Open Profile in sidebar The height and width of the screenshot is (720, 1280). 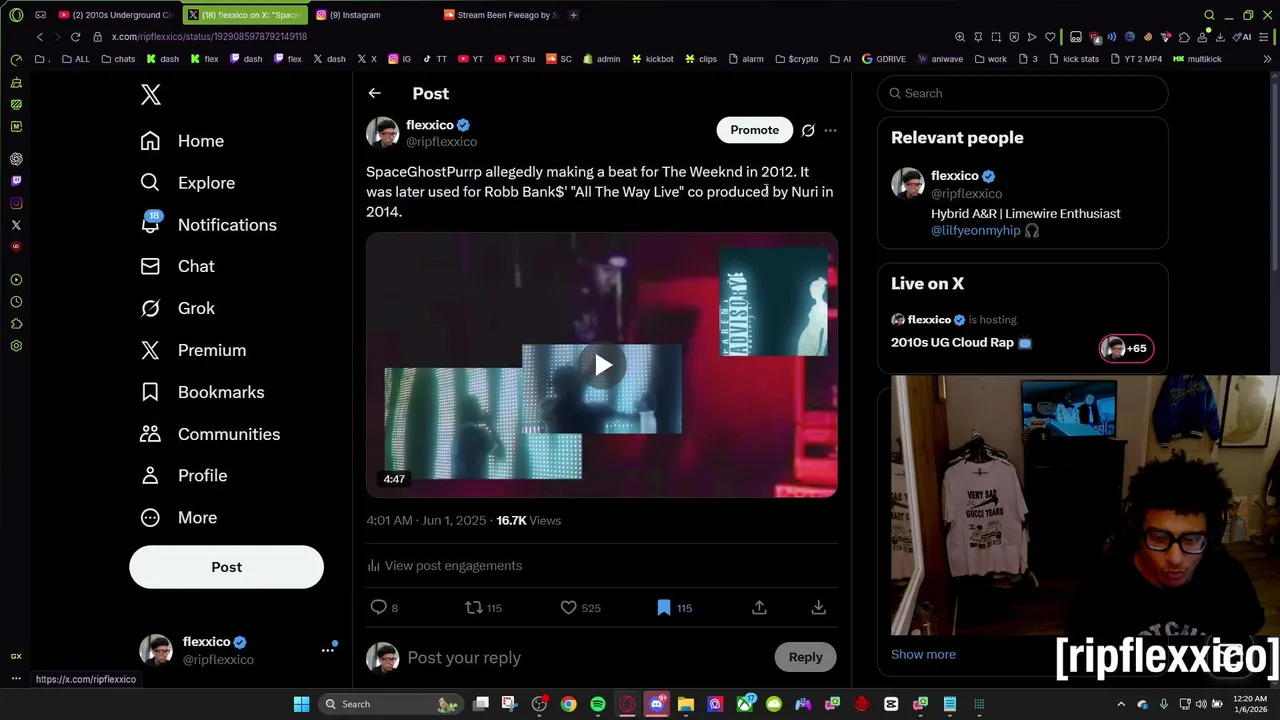(184, 475)
